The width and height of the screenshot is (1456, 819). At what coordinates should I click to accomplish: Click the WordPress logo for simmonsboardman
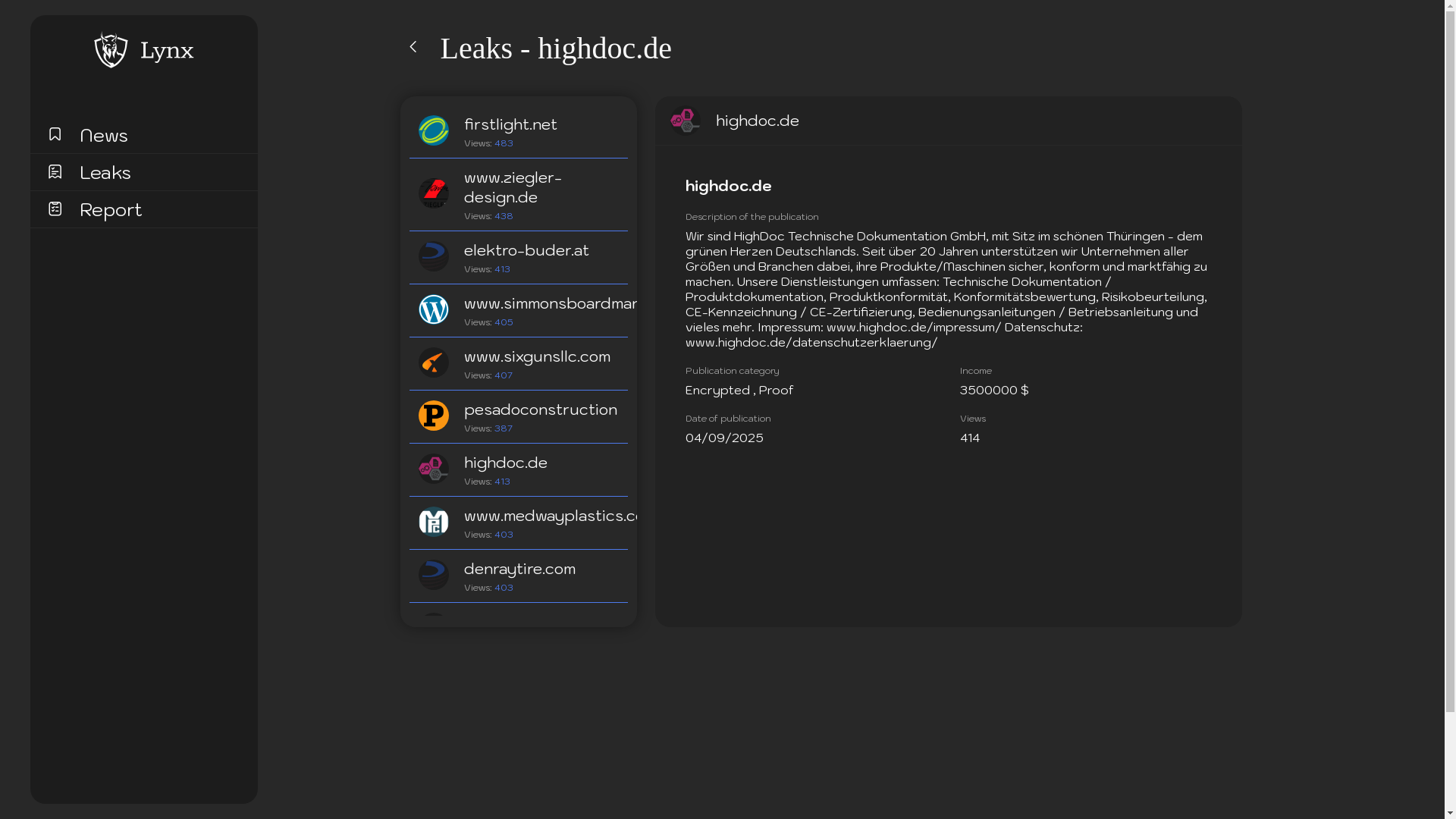point(434,309)
